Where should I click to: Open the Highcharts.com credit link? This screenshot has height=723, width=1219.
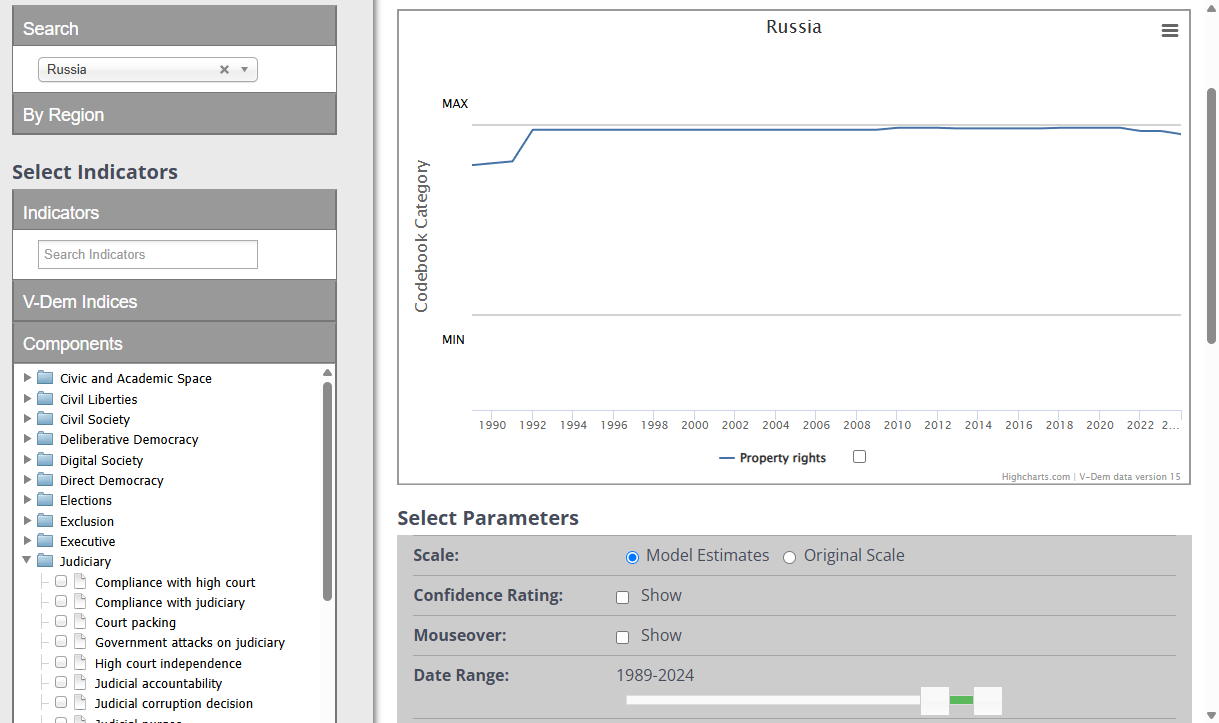1036,477
